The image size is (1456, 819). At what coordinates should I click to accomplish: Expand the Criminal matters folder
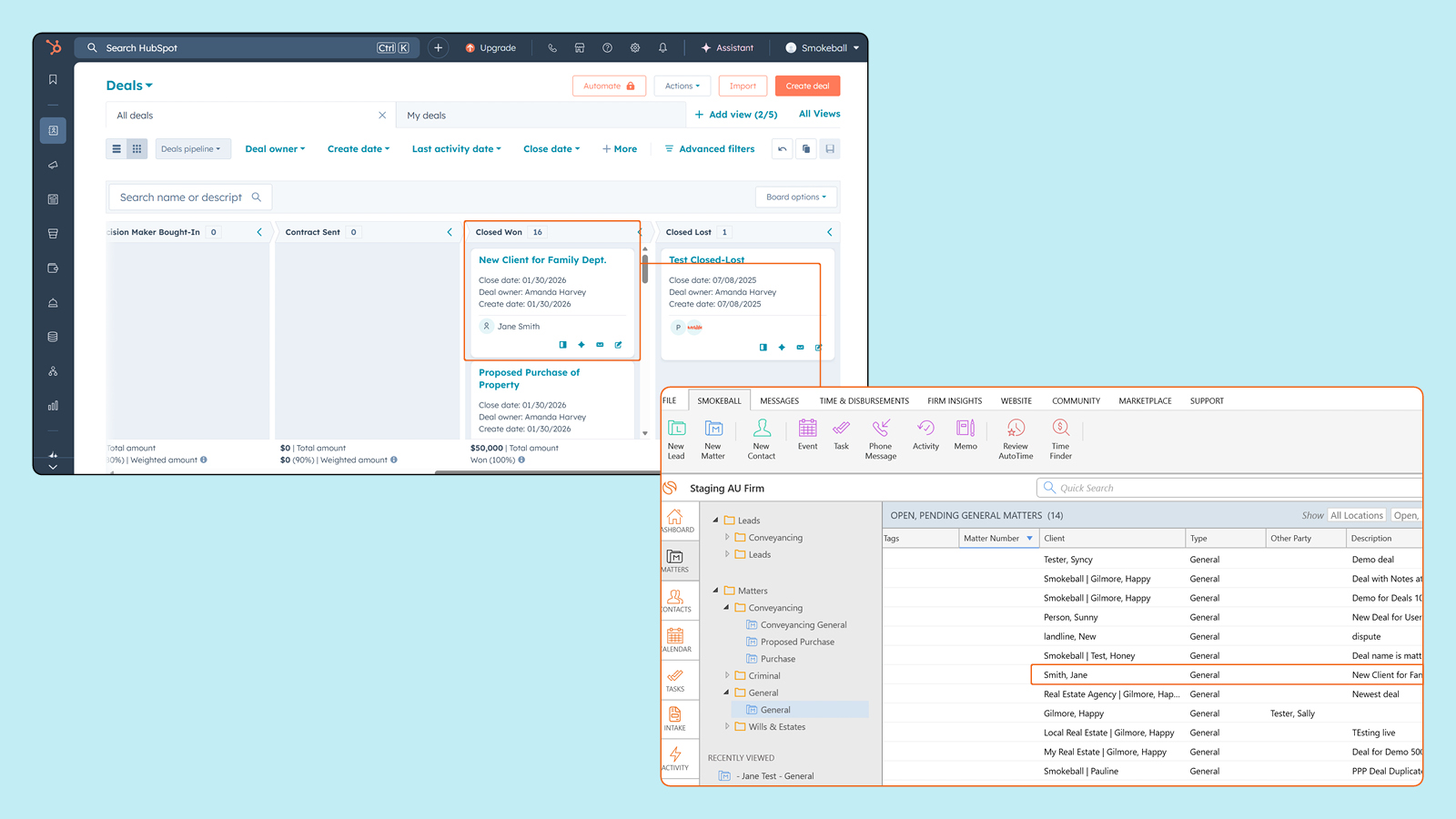726,675
